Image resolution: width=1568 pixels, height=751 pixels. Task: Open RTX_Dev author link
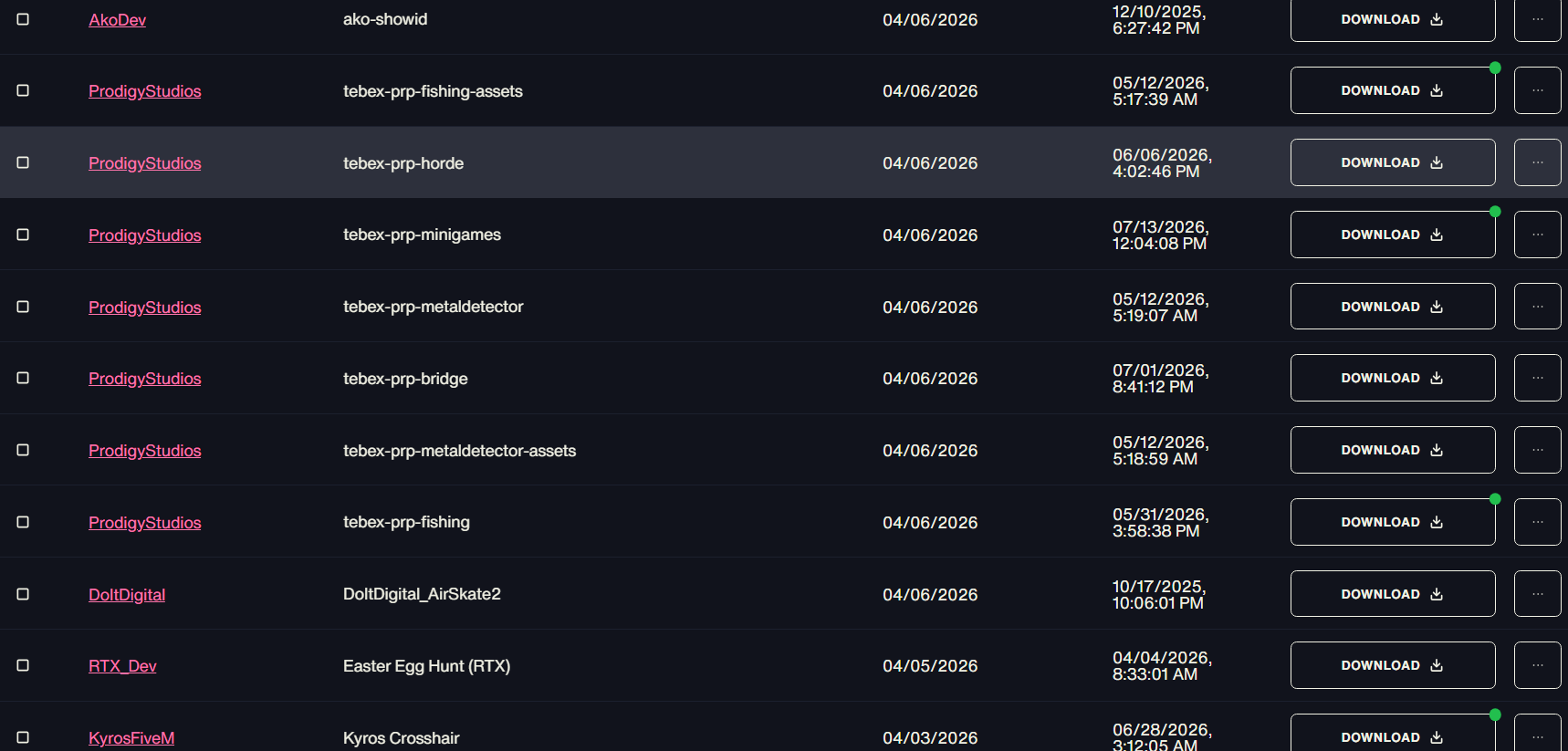tap(122, 666)
